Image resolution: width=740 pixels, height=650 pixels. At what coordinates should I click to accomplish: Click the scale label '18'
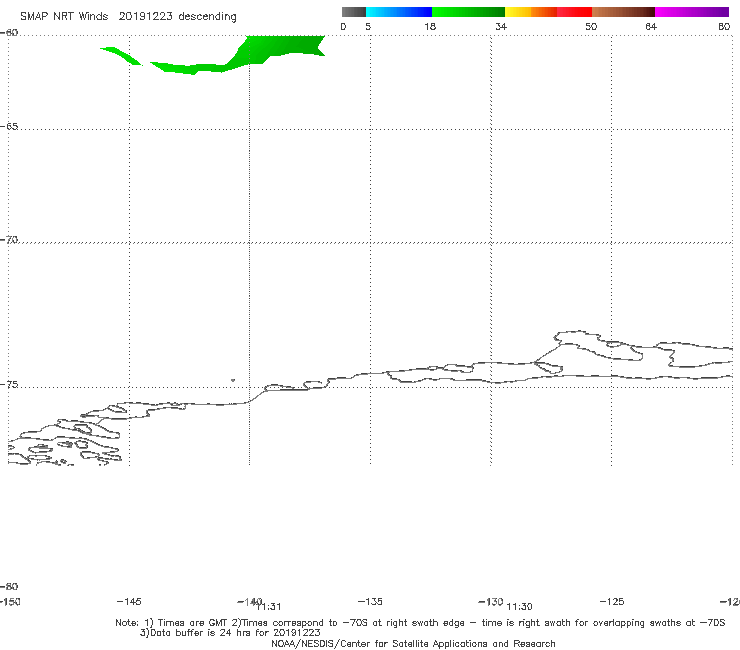430,26
